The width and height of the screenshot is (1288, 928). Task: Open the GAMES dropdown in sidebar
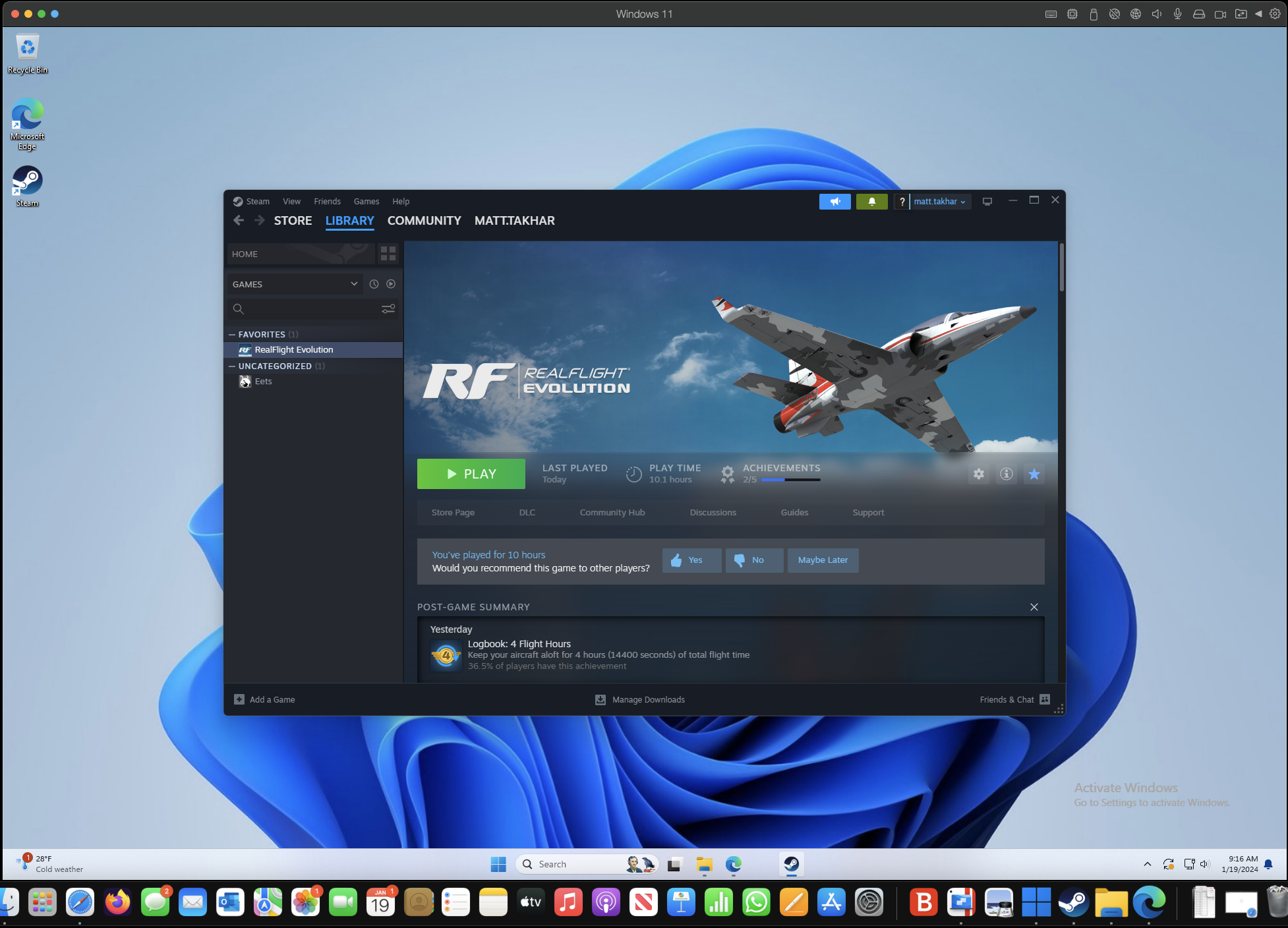(x=295, y=283)
